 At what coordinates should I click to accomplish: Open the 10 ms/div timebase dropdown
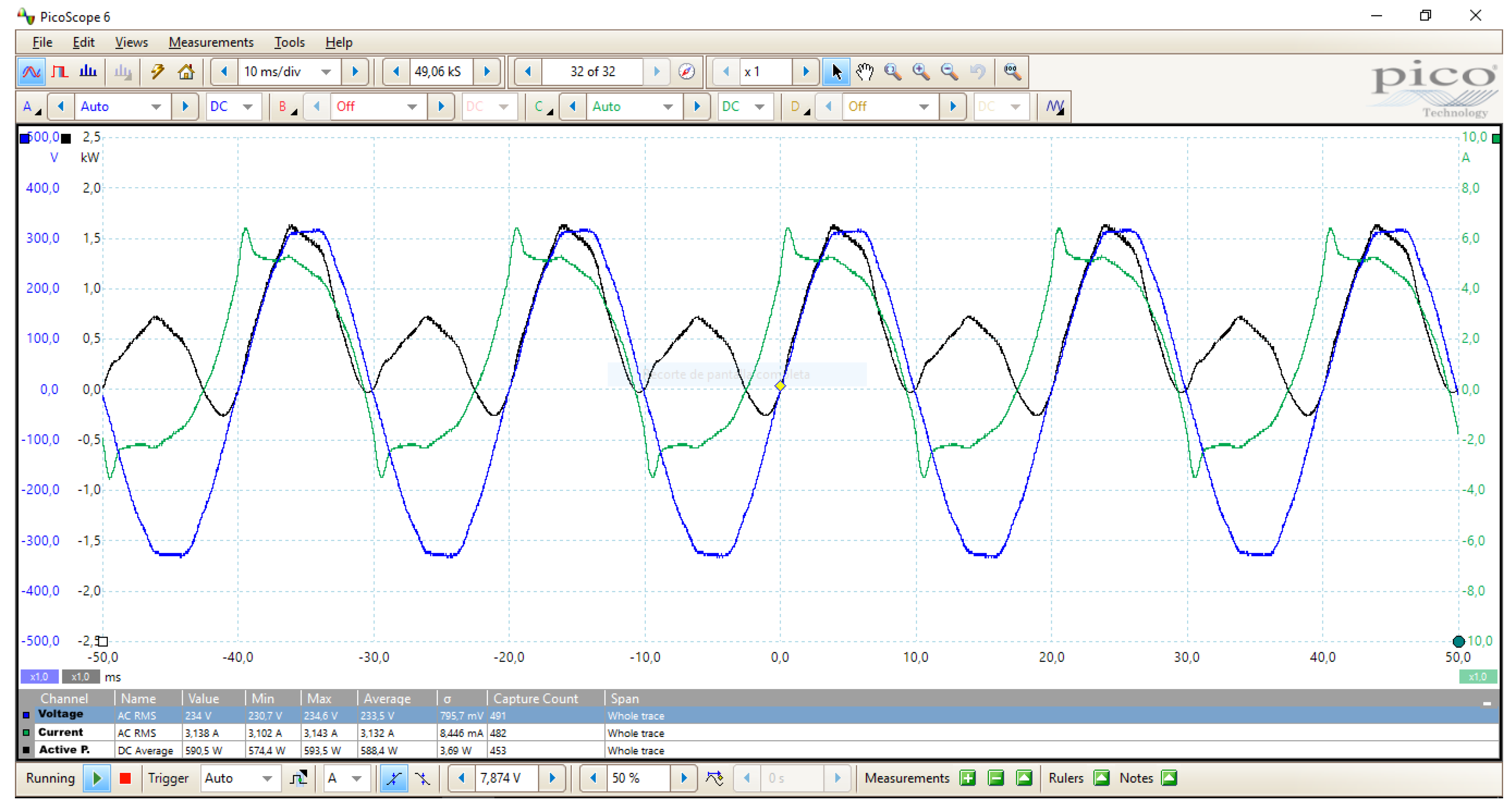[x=326, y=71]
